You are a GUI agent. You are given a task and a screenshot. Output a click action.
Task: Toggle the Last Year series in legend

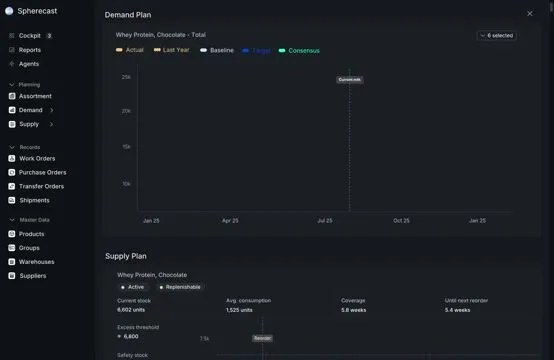tap(171, 50)
